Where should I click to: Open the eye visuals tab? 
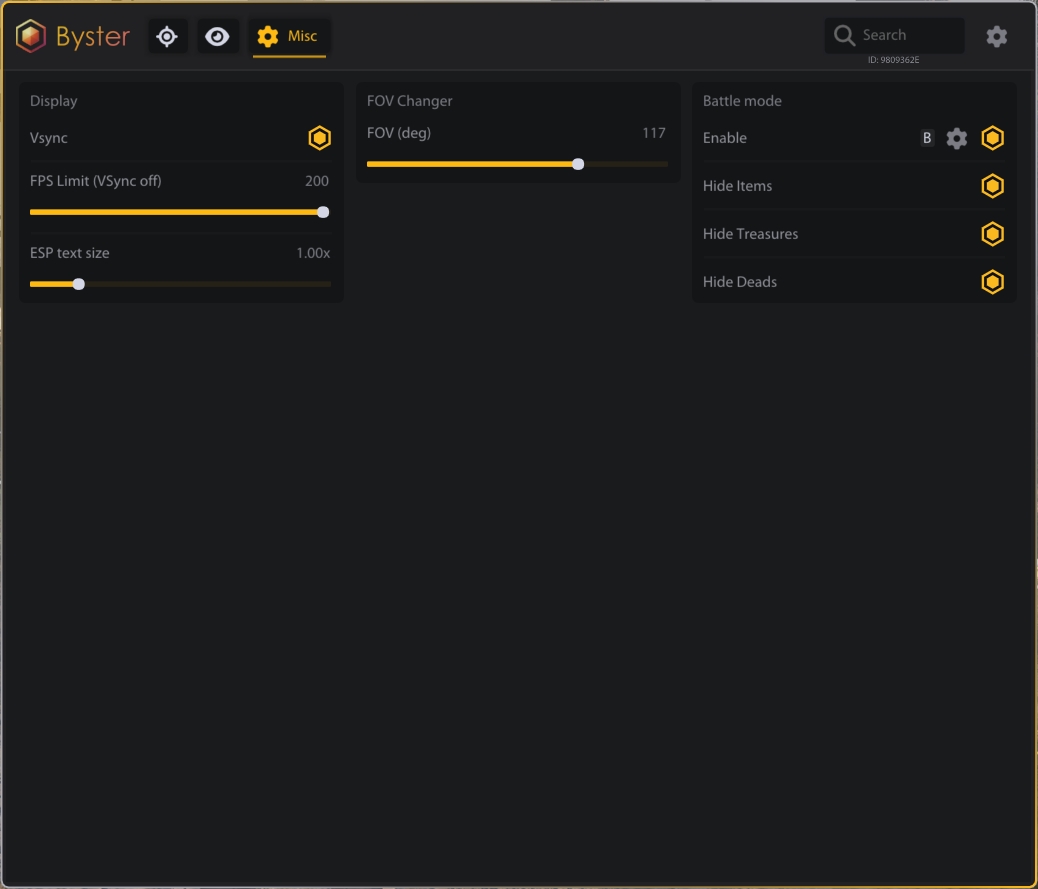[217, 36]
